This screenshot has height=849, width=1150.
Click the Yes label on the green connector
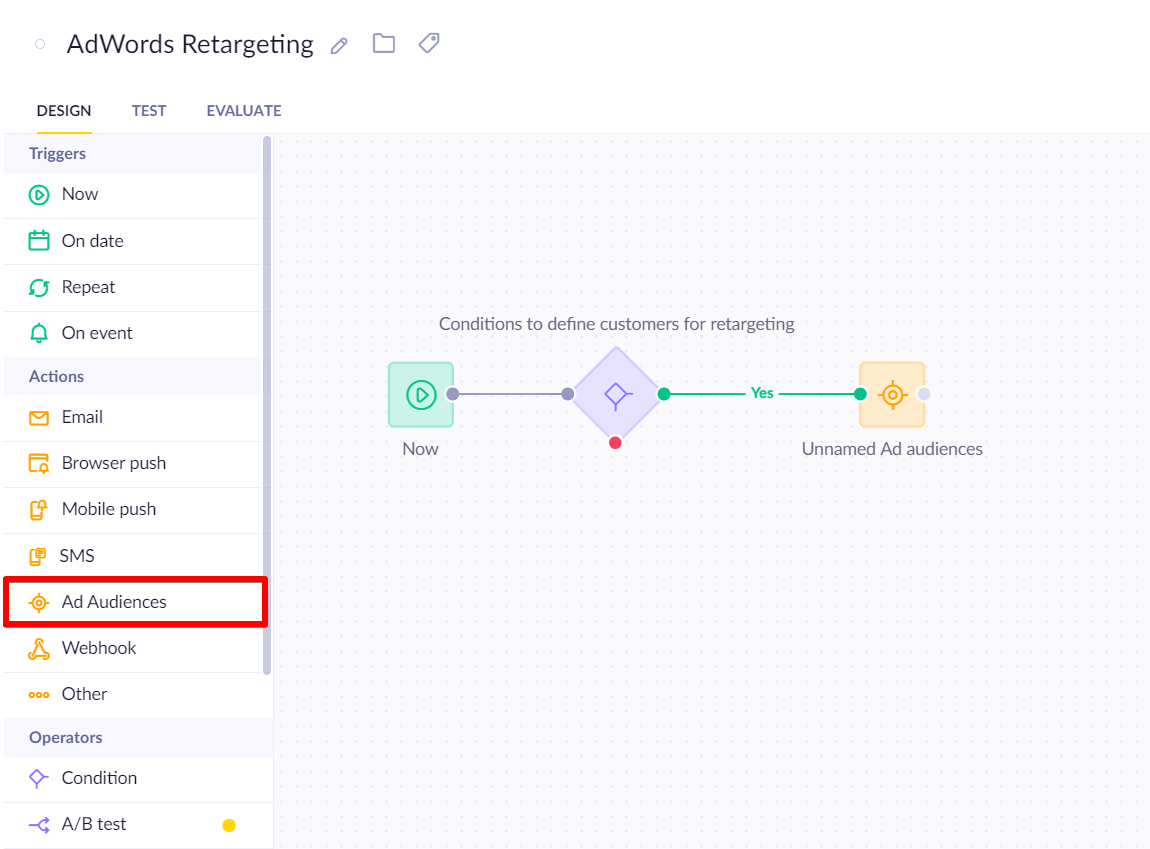click(x=762, y=394)
